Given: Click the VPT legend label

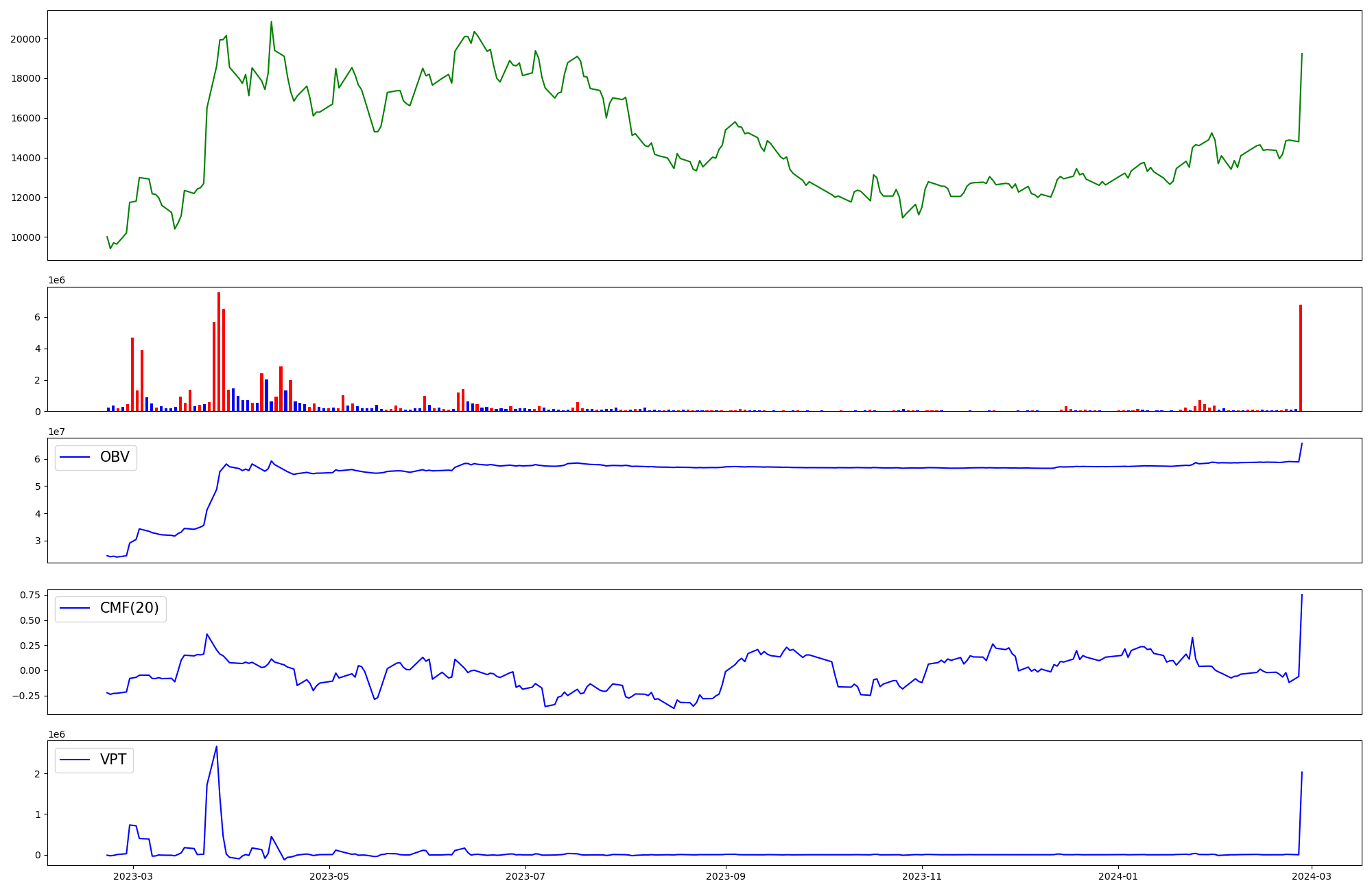Looking at the screenshot, I should (113, 760).
